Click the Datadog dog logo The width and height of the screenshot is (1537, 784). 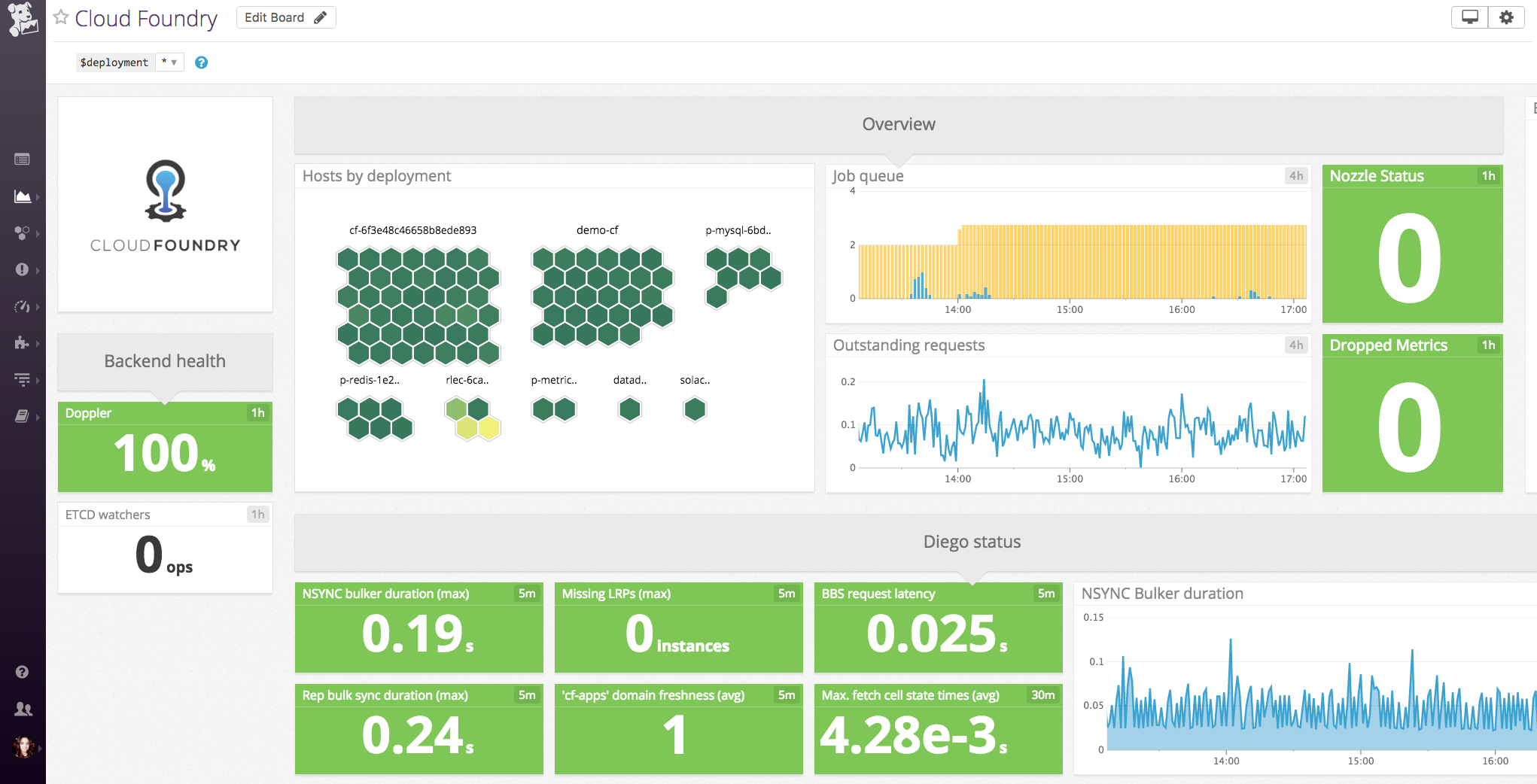(22, 19)
